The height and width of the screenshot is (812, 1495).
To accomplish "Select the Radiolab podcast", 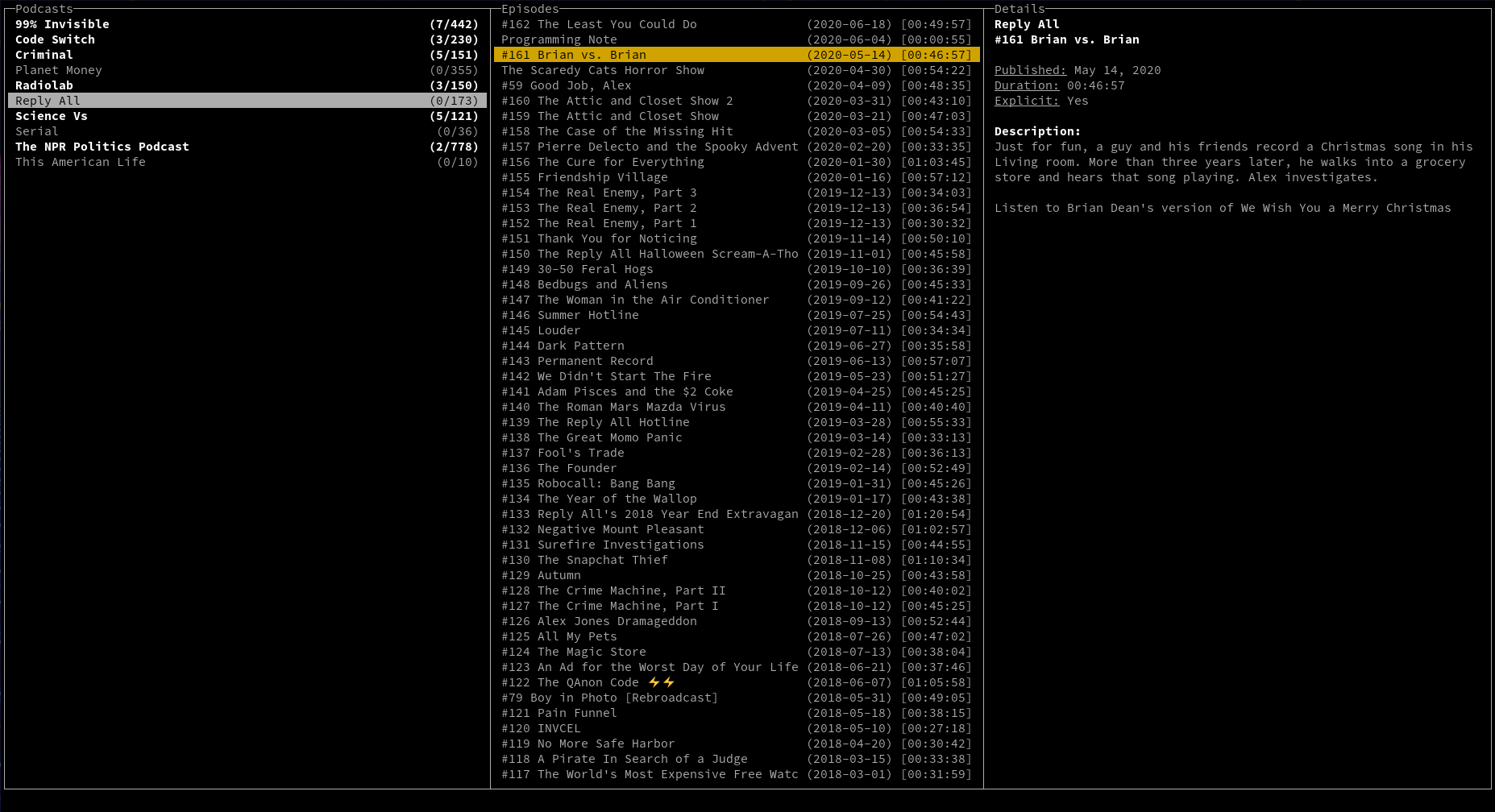I will coord(247,85).
